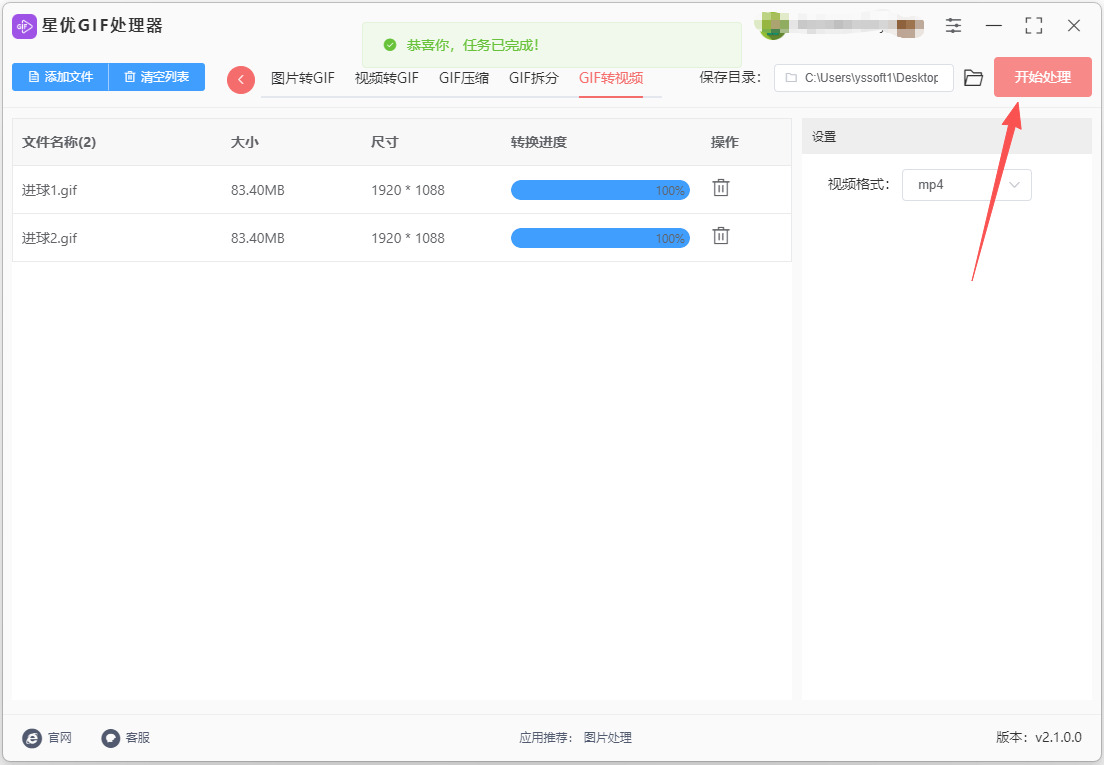Click the 进球1.gif progress bar
This screenshot has width=1104, height=765.
click(x=599, y=190)
